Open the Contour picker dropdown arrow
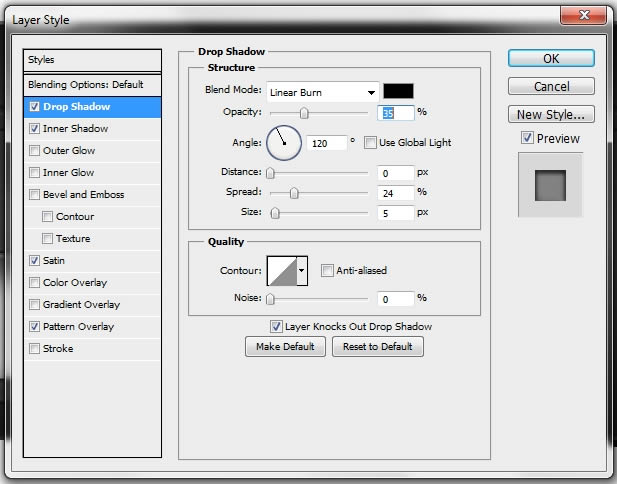 click(302, 271)
